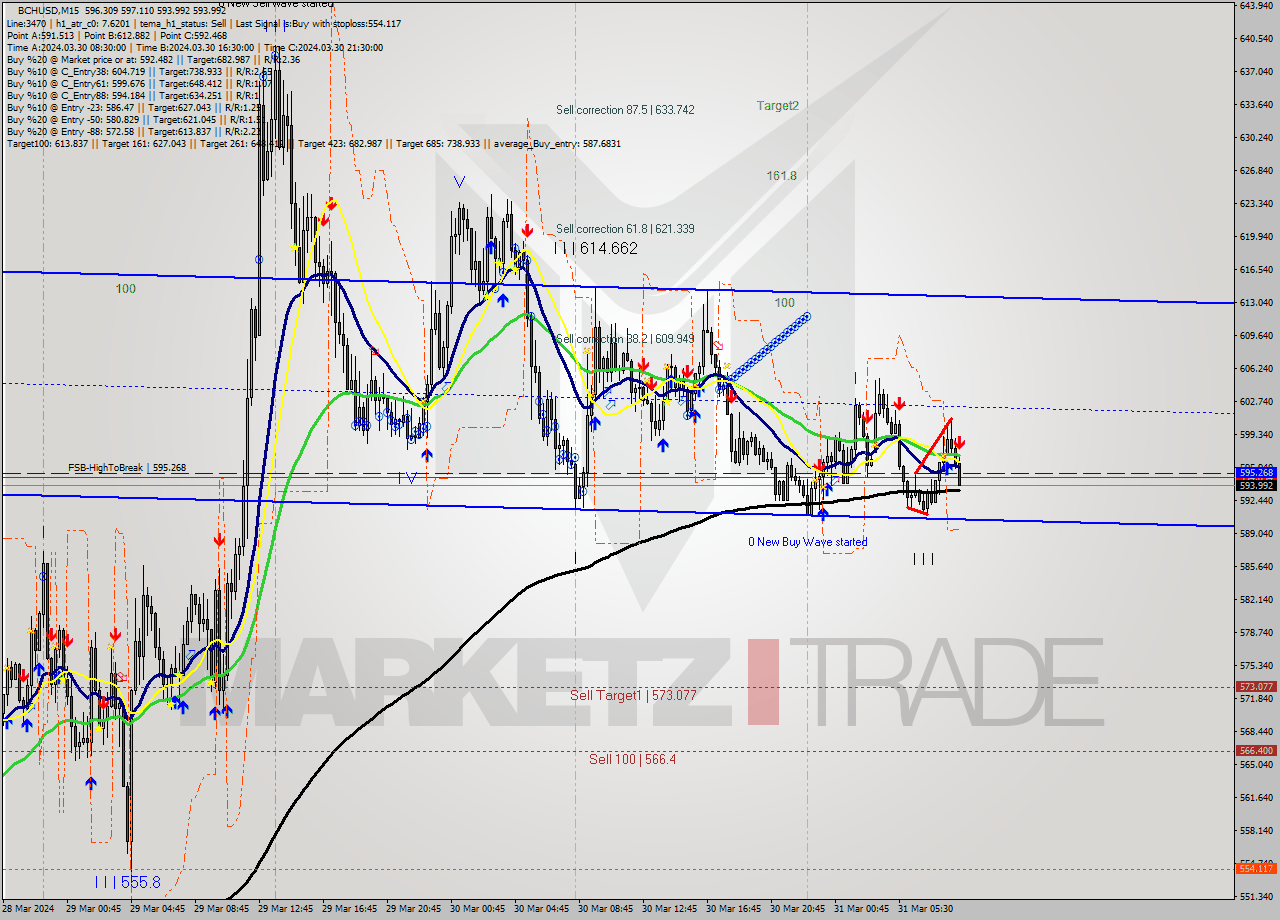Click the 582.140 price axis value
This screenshot has width=1280, height=920.
tap(1255, 599)
